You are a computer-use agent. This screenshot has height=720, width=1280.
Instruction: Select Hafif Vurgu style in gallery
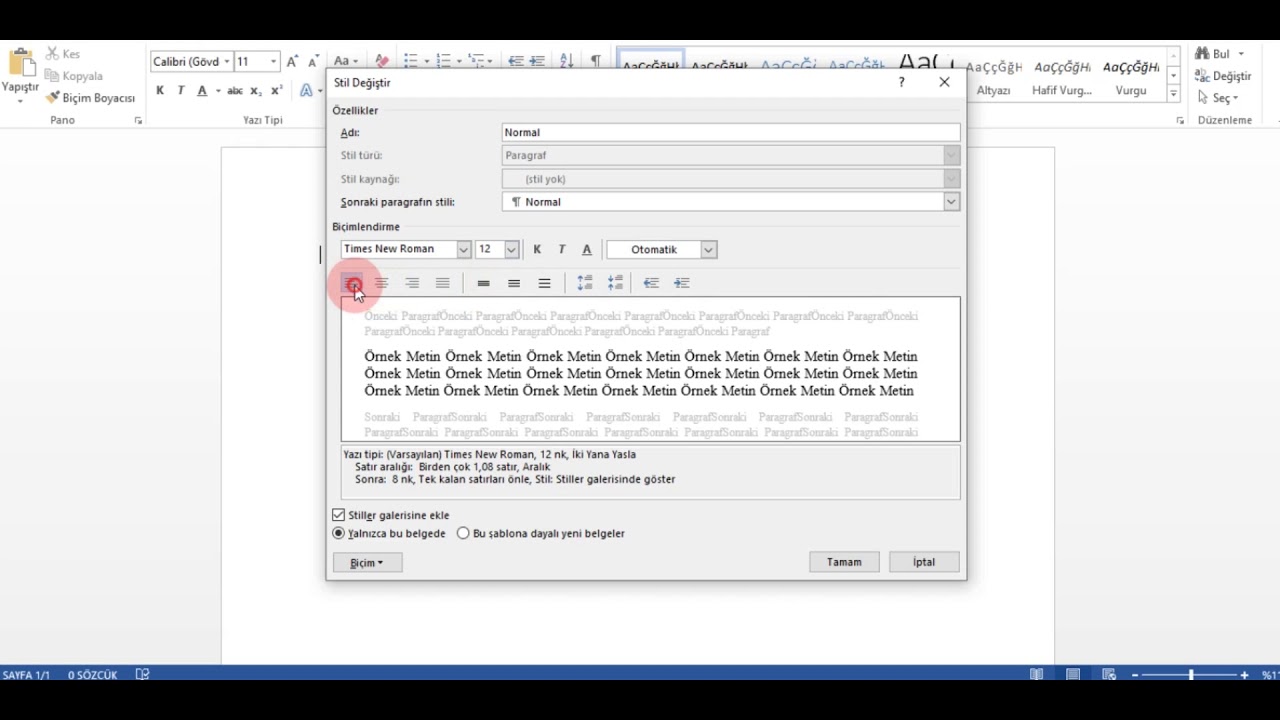(x=1062, y=77)
